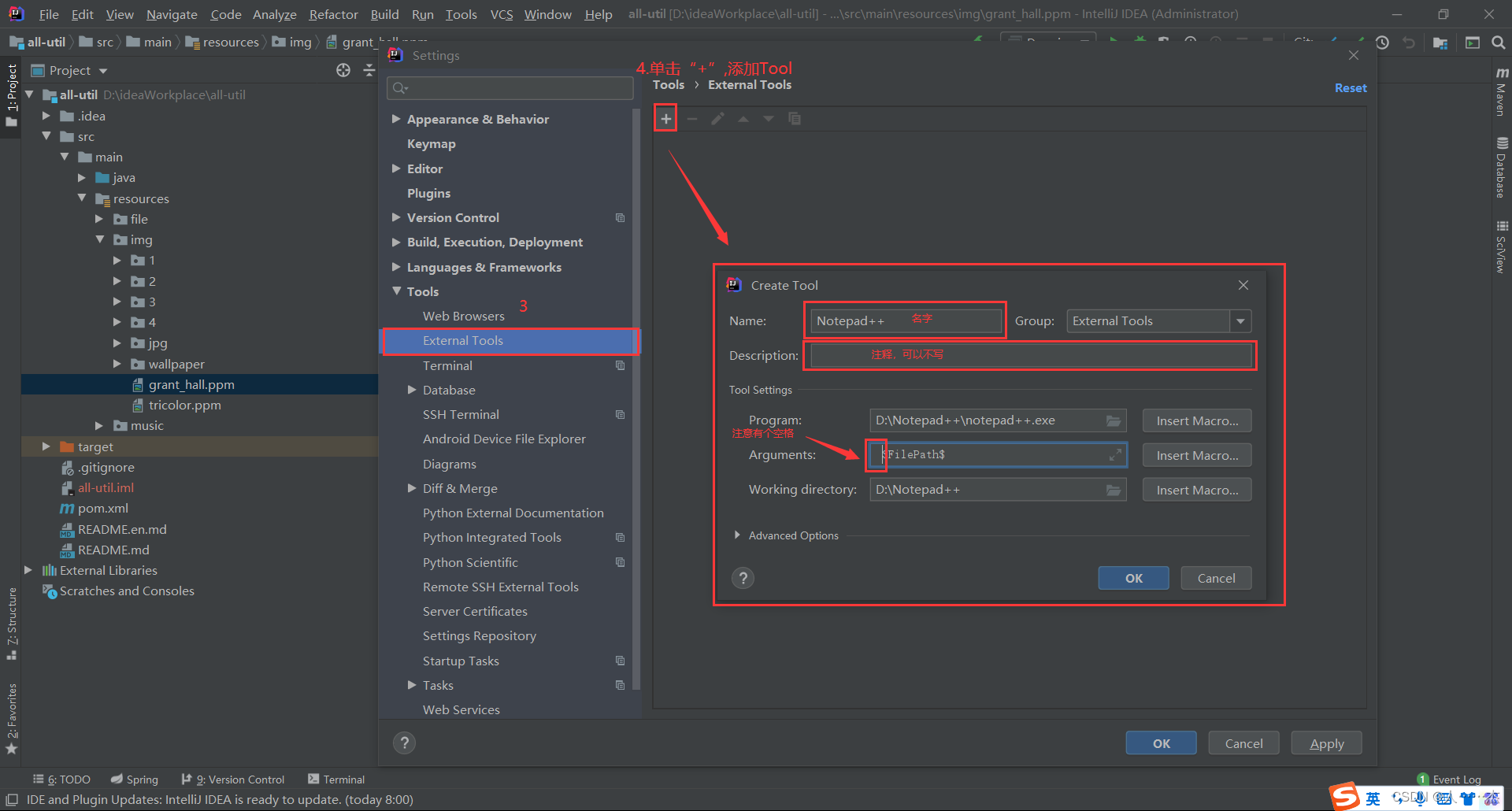Open the Group dropdown in Create Tool

1240,321
